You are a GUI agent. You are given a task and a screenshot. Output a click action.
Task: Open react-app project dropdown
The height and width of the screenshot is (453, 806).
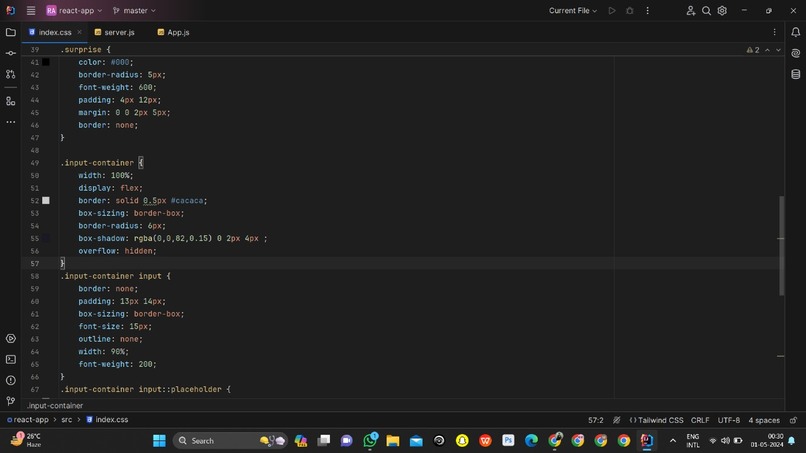[x=74, y=10]
